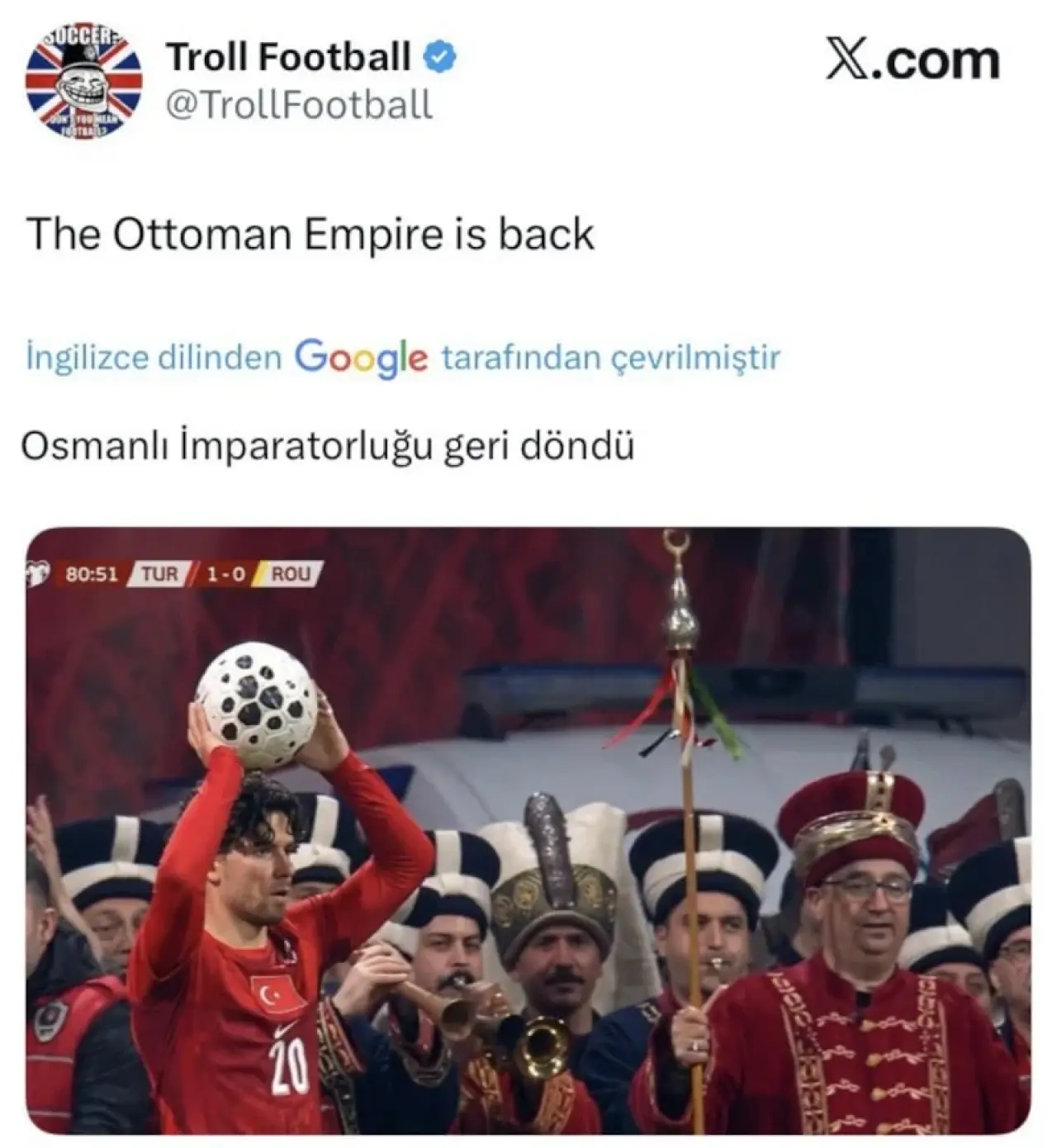Click the Google logo in translation notice
1057x1148 pixels.
coord(362,358)
